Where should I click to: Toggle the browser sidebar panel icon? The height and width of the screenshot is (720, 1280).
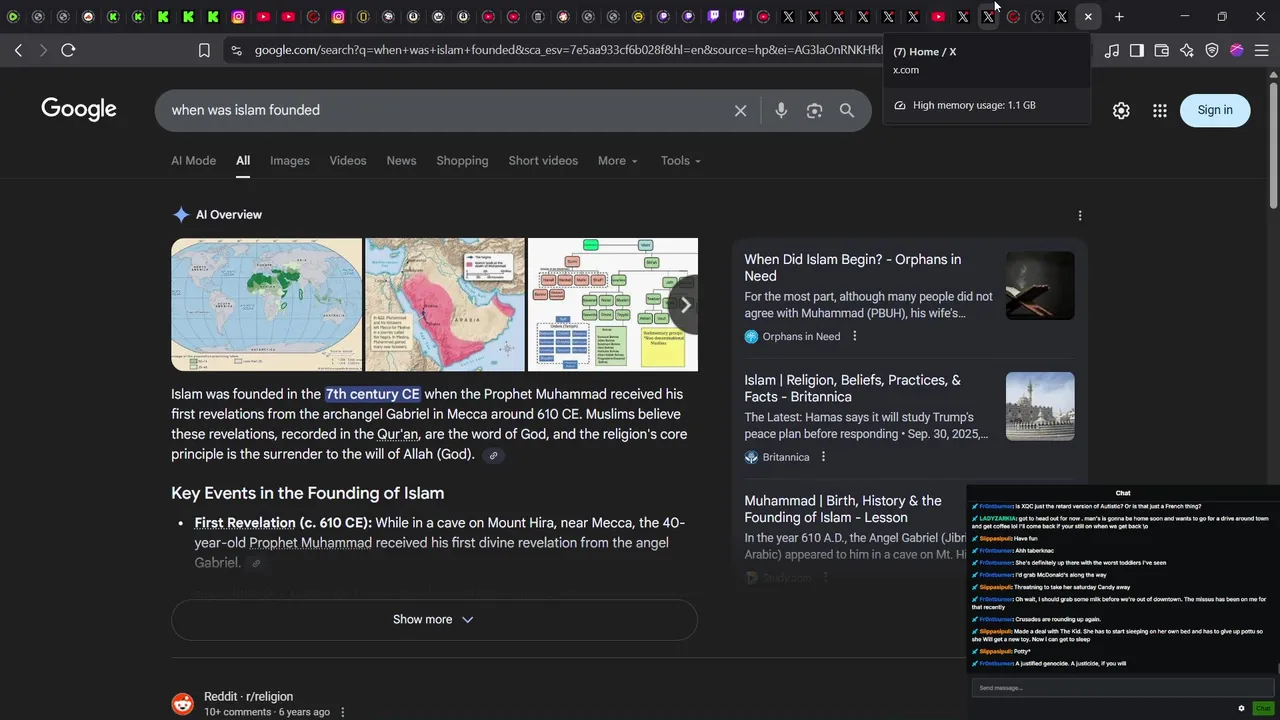pos(1137,50)
